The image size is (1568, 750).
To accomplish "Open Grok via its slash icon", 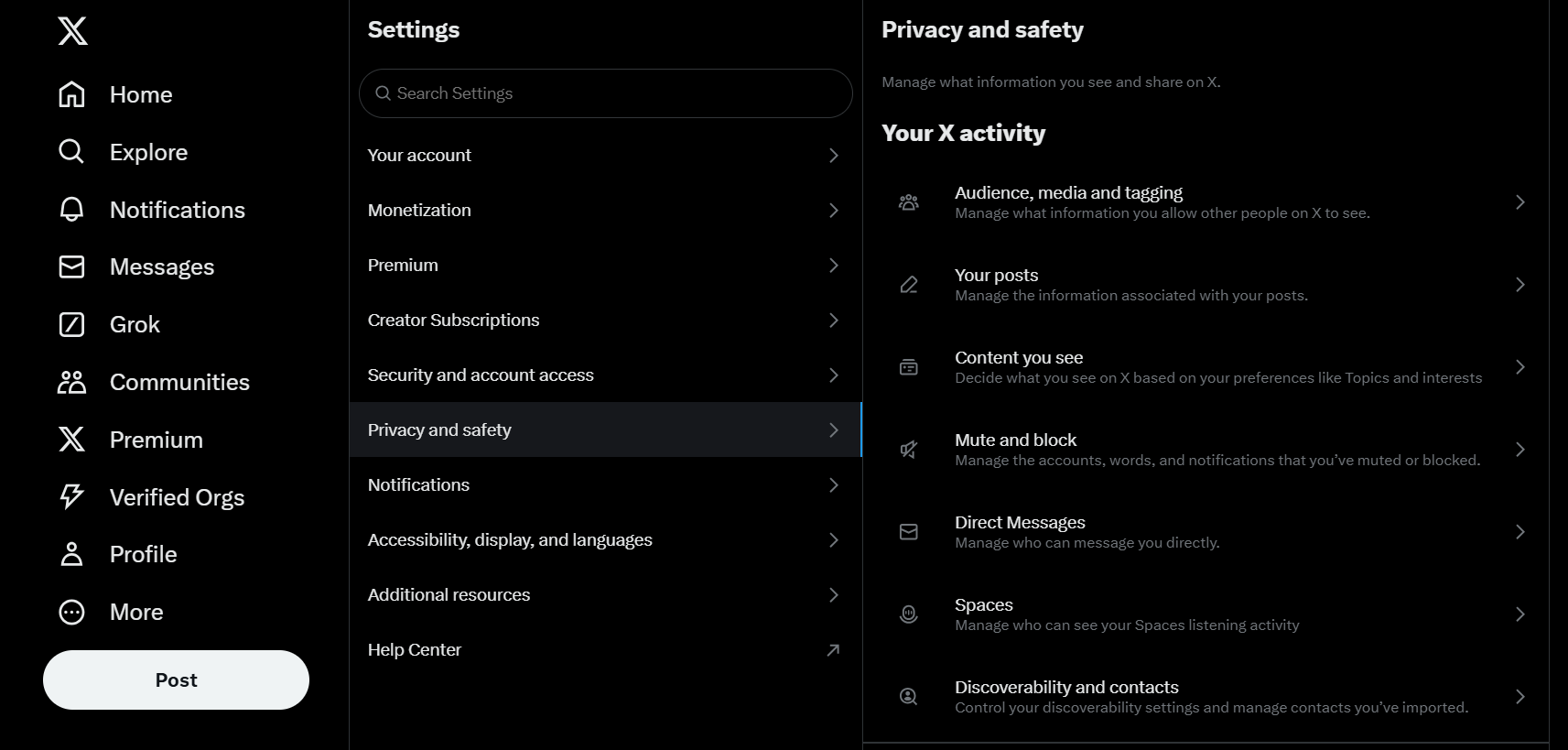I will pos(71,324).
